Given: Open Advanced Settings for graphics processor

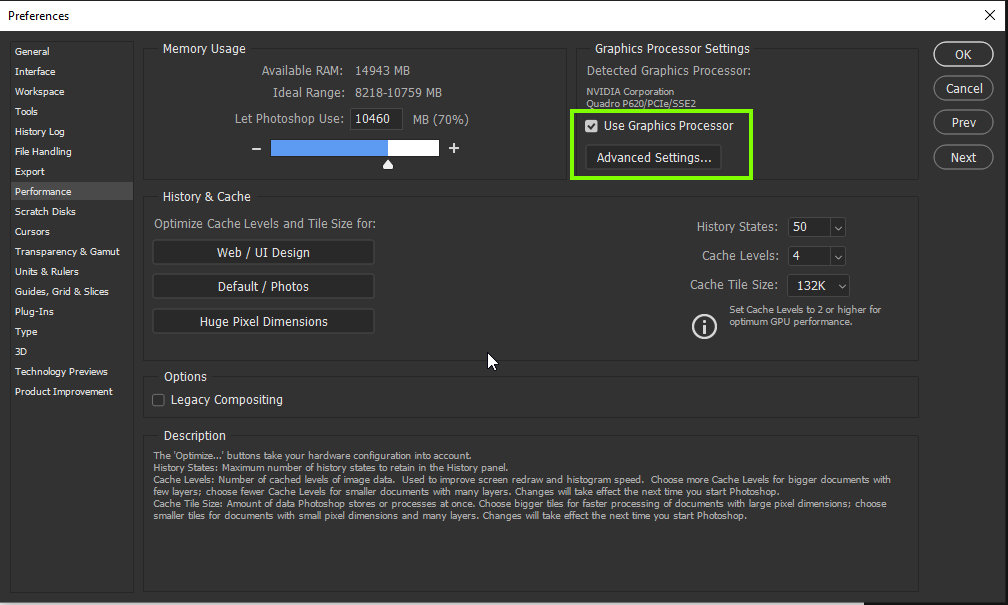Looking at the screenshot, I should point(653,157).
